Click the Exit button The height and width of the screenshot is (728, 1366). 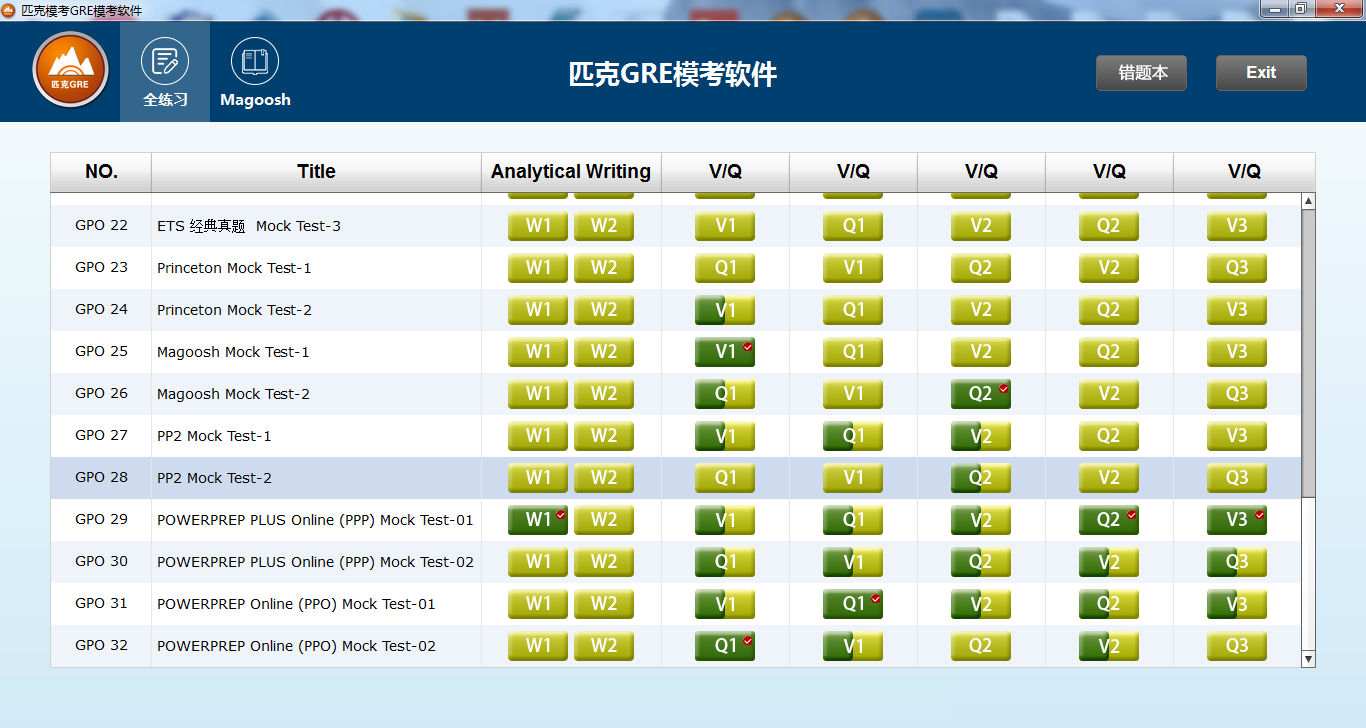coord(1261,73)
